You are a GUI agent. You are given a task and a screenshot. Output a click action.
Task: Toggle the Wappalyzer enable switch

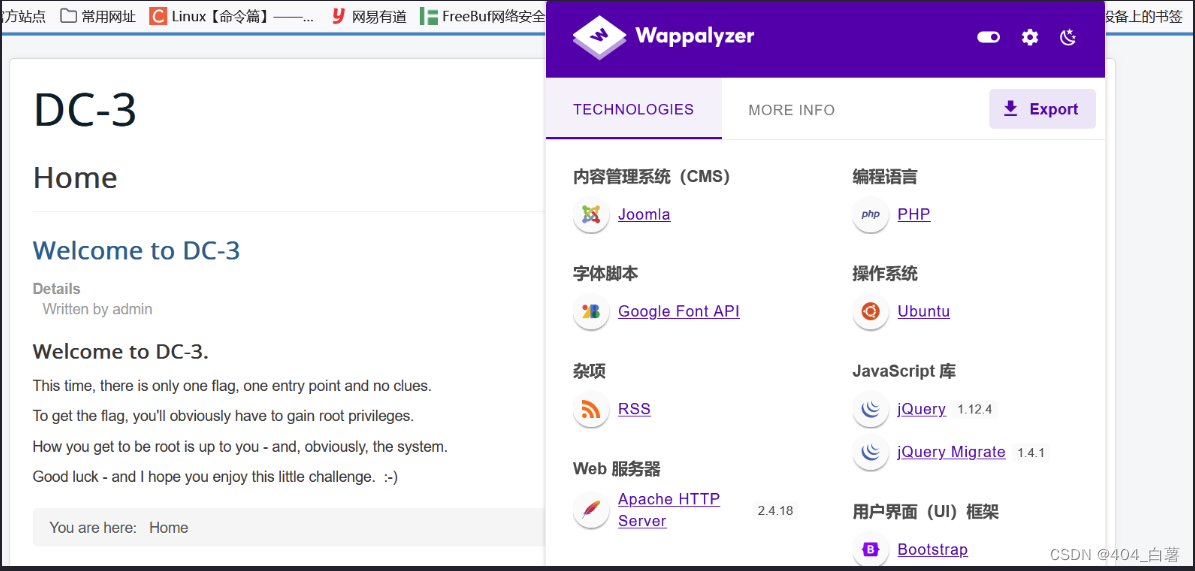pos(988,37)
